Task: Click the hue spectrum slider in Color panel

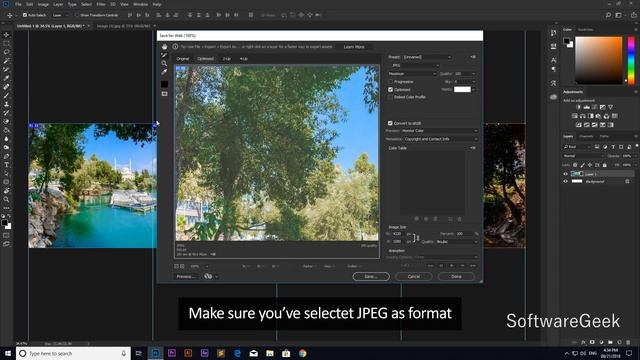Action: pos(631,60)
